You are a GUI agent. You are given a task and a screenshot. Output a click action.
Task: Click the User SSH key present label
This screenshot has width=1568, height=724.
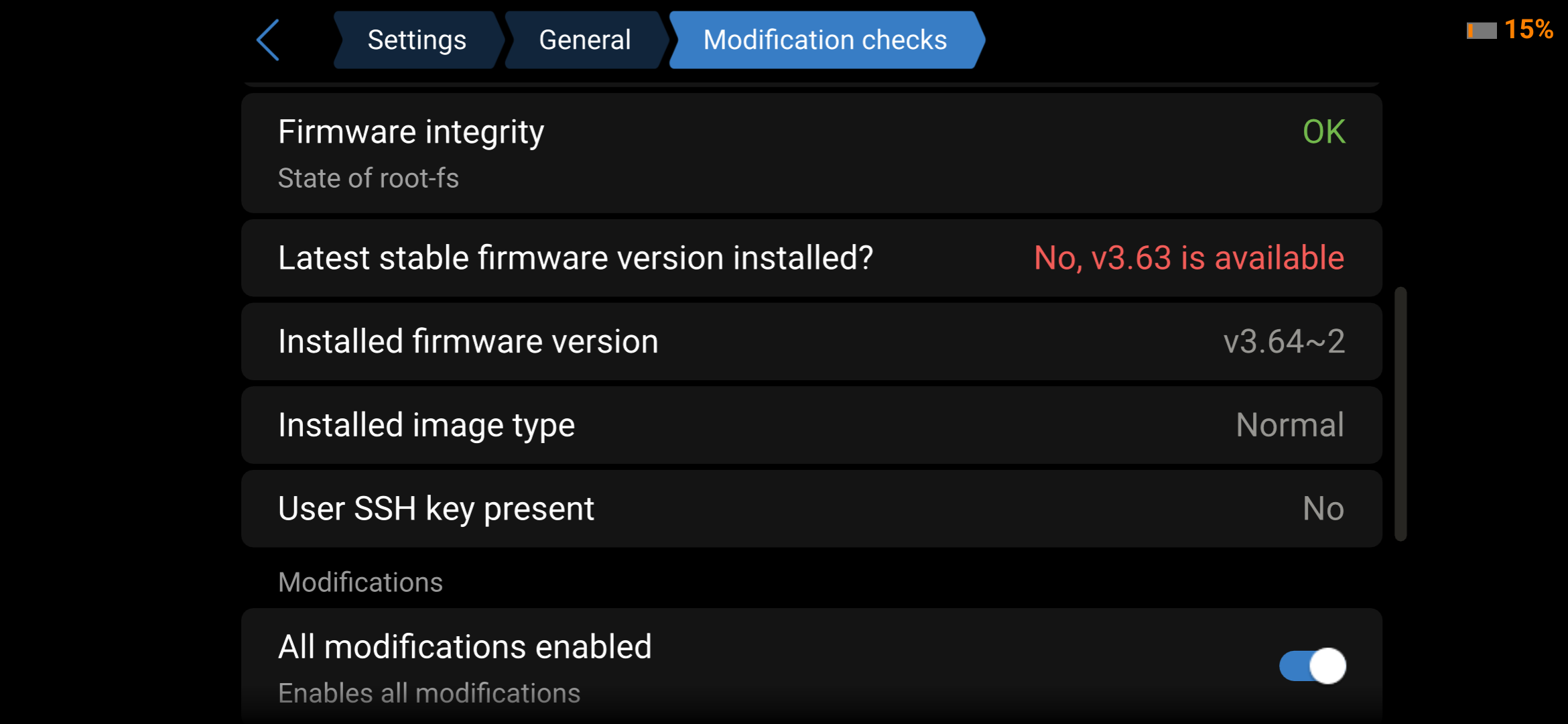click(436, 509)
